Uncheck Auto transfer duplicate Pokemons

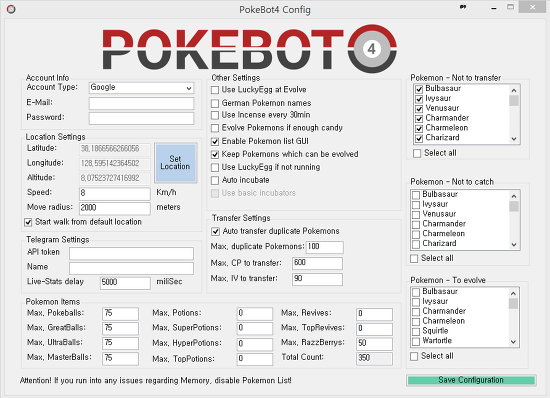(x=215, y=231)
